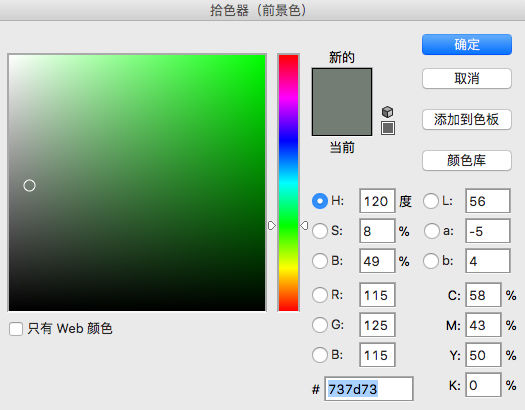Click the Y field showing 50
525x410 pixels.
(483, 355)
